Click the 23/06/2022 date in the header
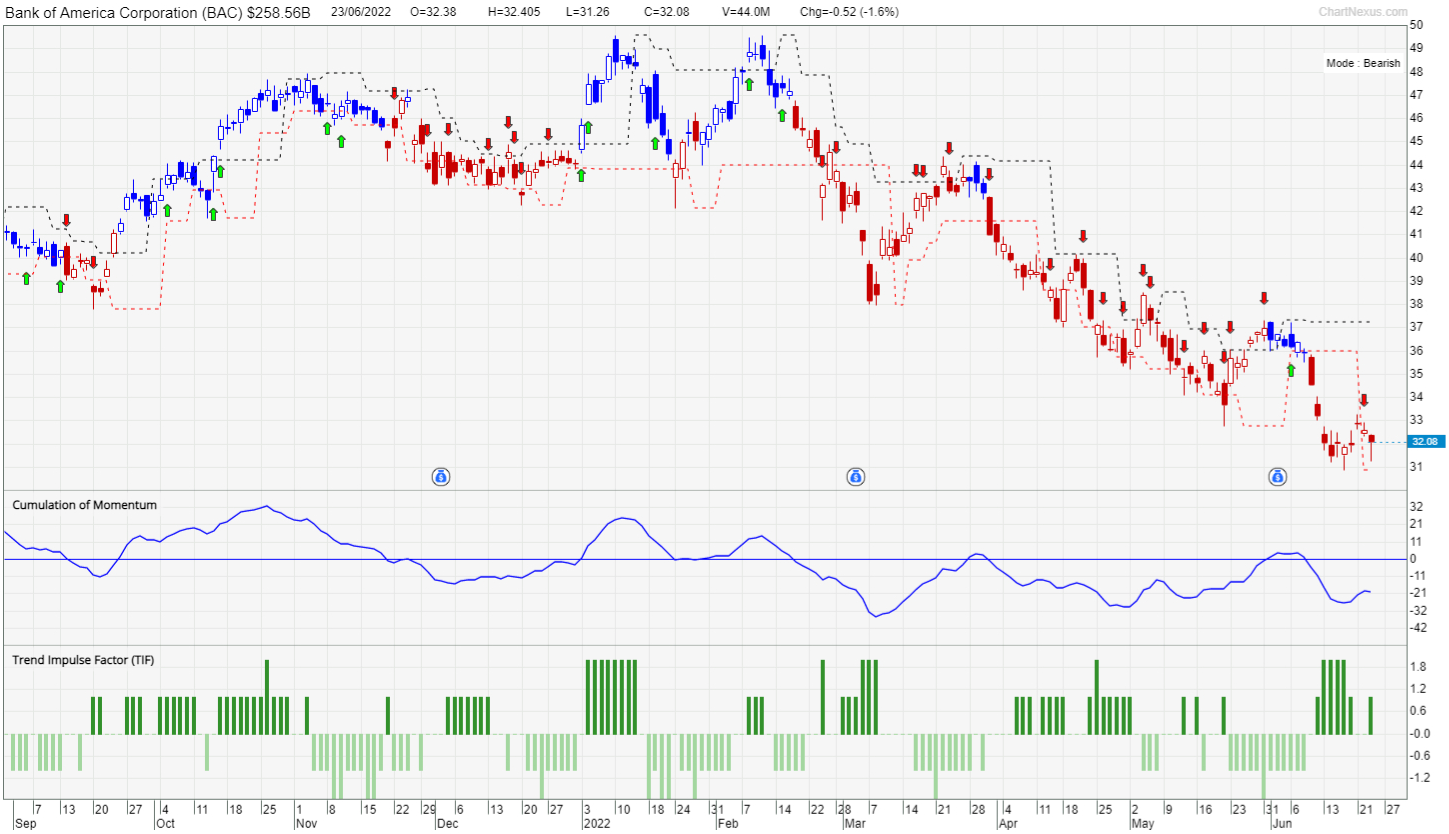Image resolution: width=1449 pixels, height=834 pixels. (360, 11)
